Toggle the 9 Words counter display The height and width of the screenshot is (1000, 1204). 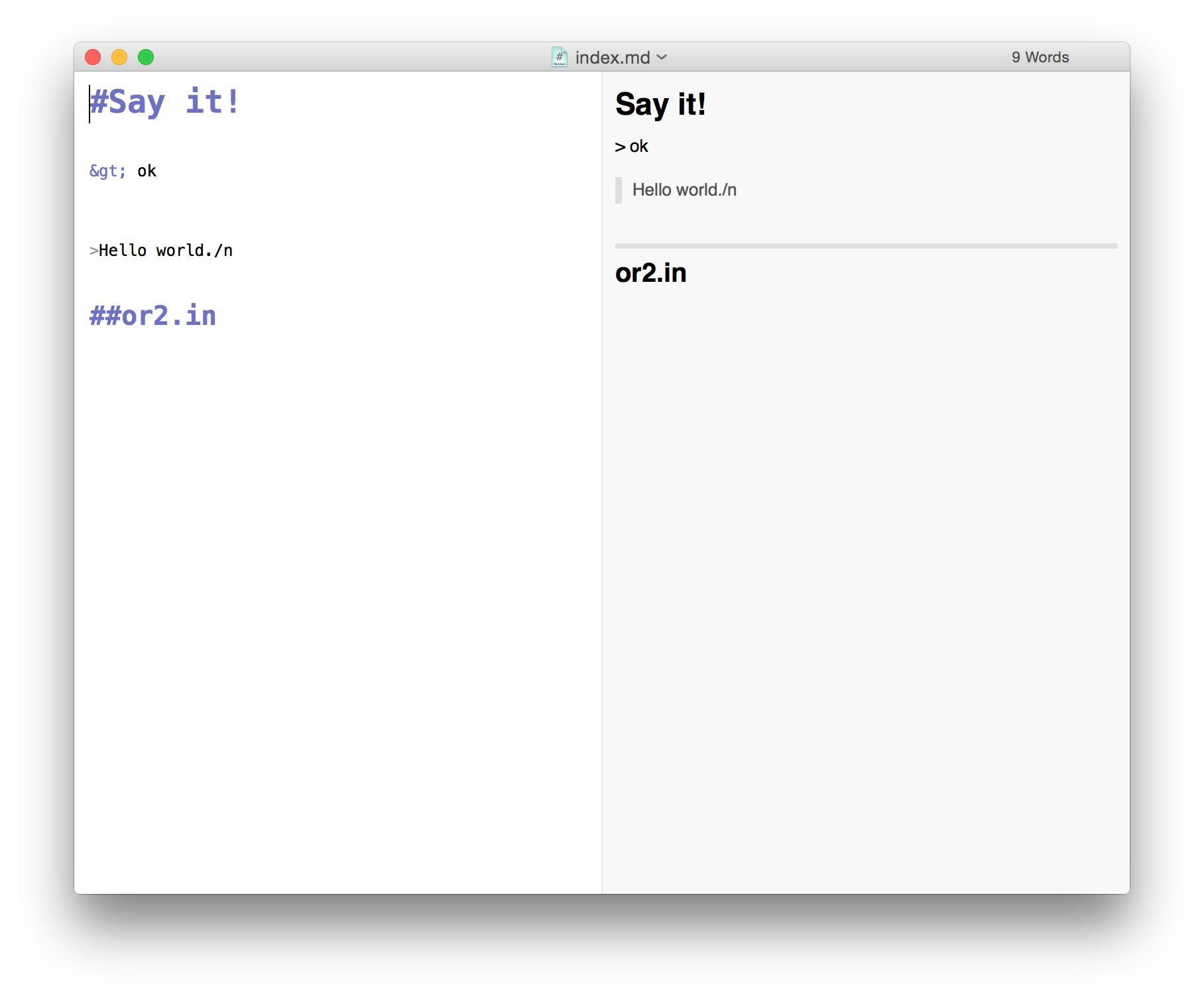click(x=1040, y=57)
